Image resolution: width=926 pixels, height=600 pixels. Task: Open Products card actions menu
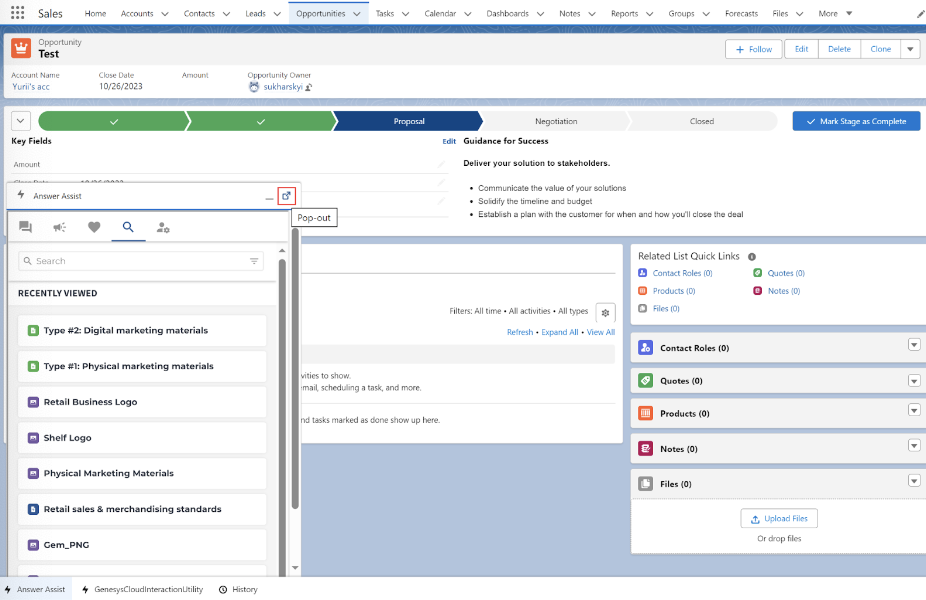point(914,410)
